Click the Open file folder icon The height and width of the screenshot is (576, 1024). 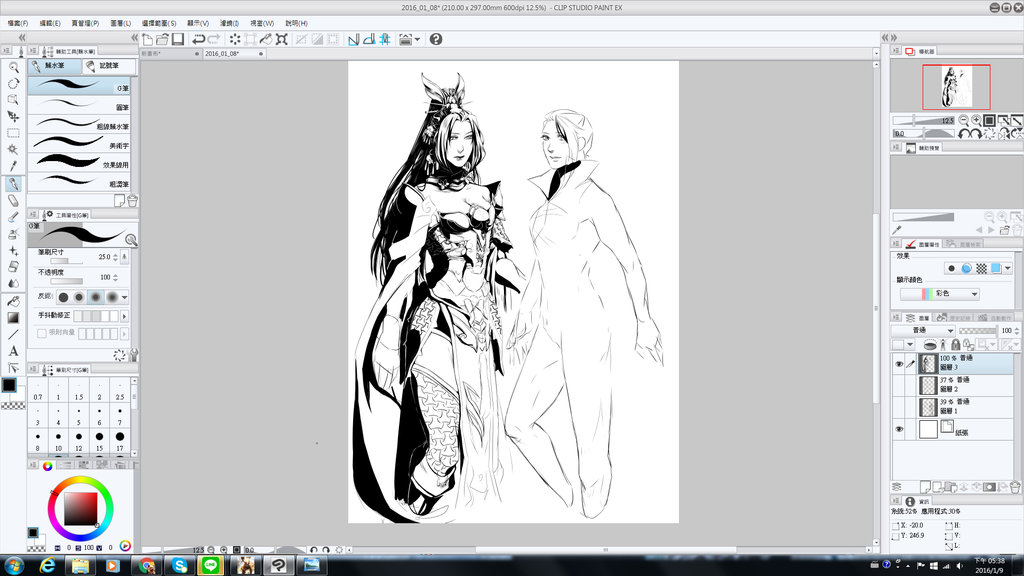pos(162,39)
